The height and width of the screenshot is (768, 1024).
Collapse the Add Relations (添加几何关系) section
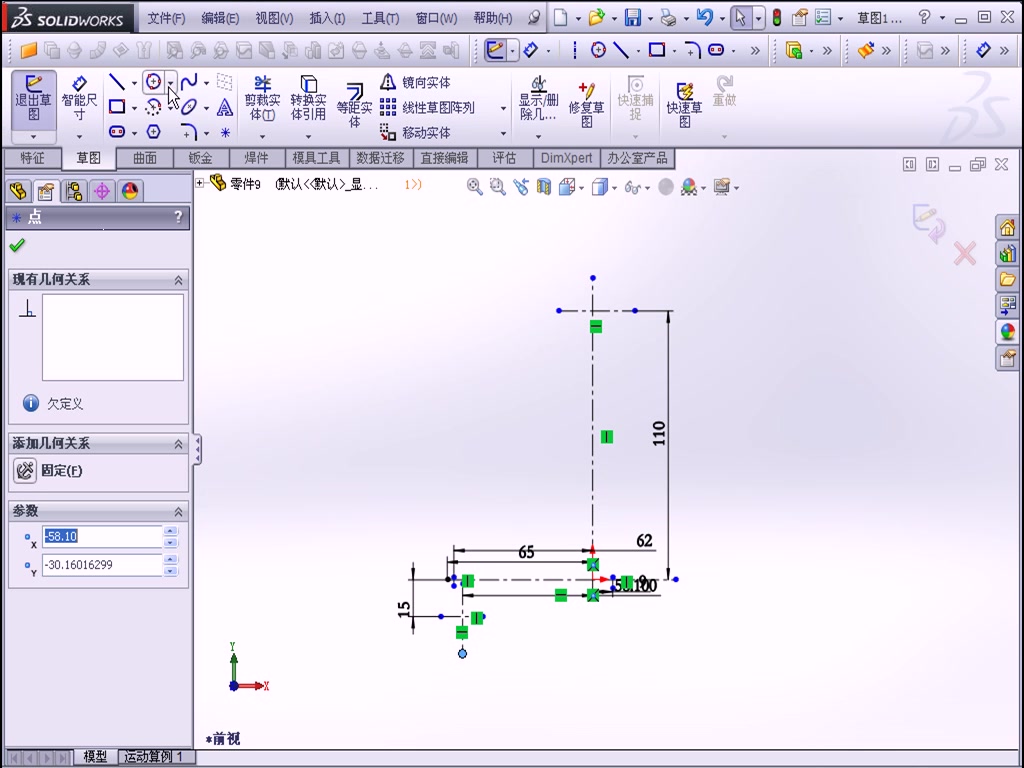point(178,444)
